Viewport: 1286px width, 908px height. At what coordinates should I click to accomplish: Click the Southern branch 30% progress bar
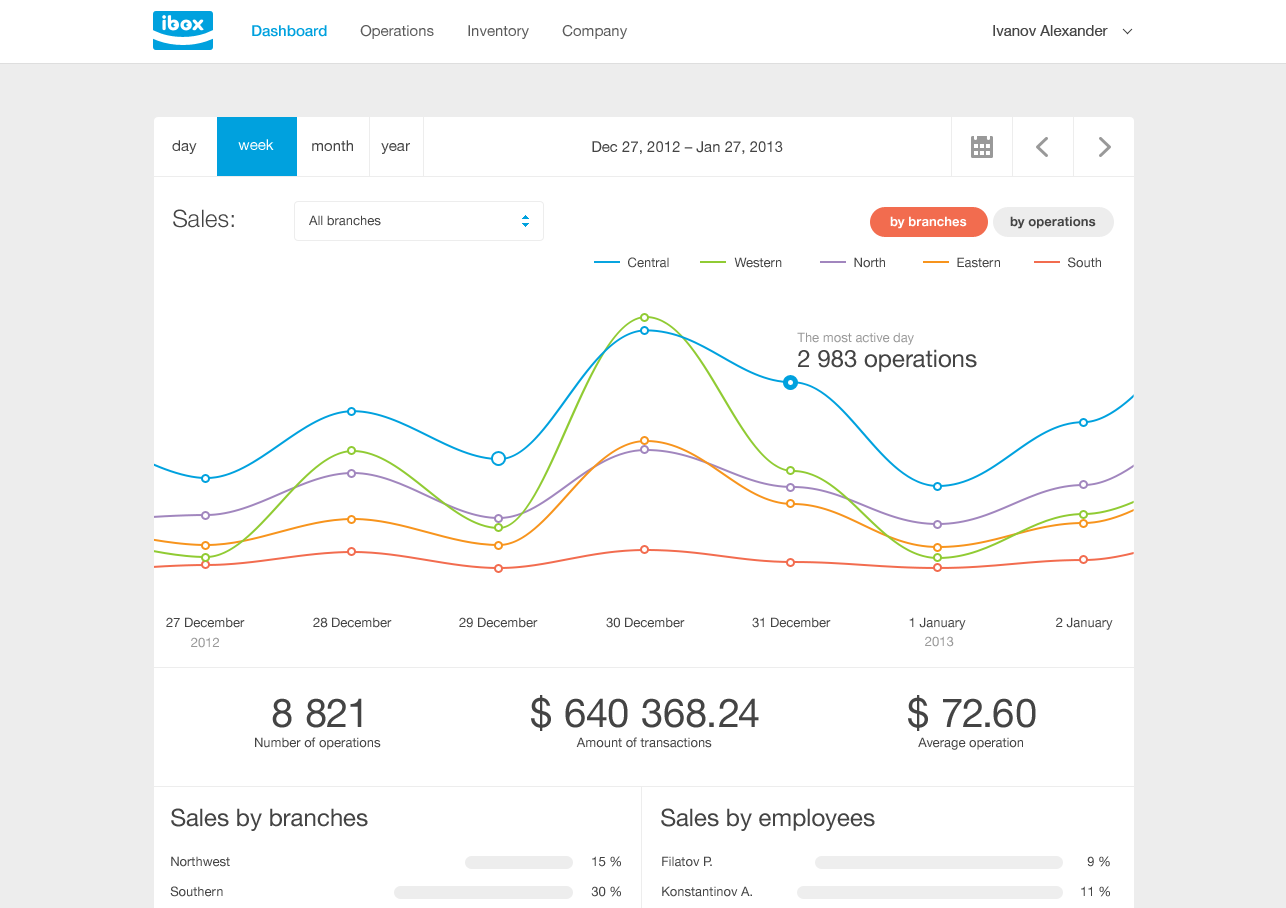[483, 892]
